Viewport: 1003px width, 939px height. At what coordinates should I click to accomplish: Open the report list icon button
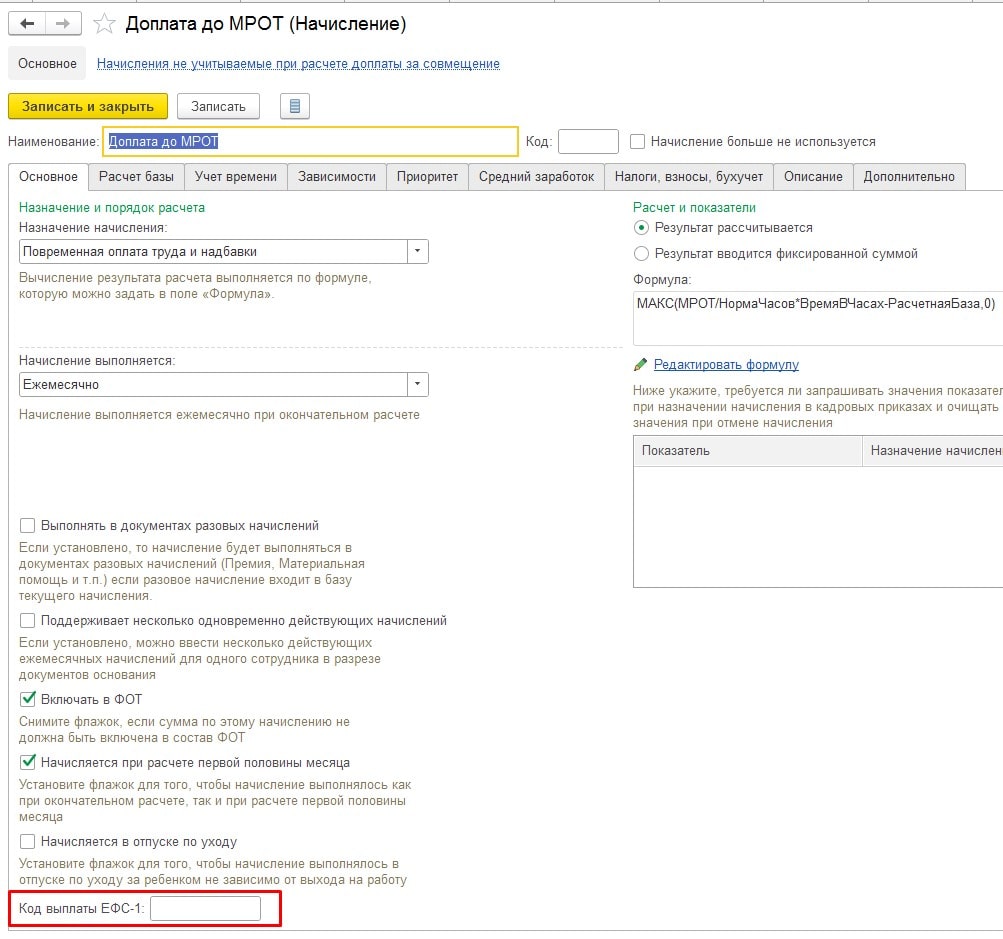(x=295, y=106)
